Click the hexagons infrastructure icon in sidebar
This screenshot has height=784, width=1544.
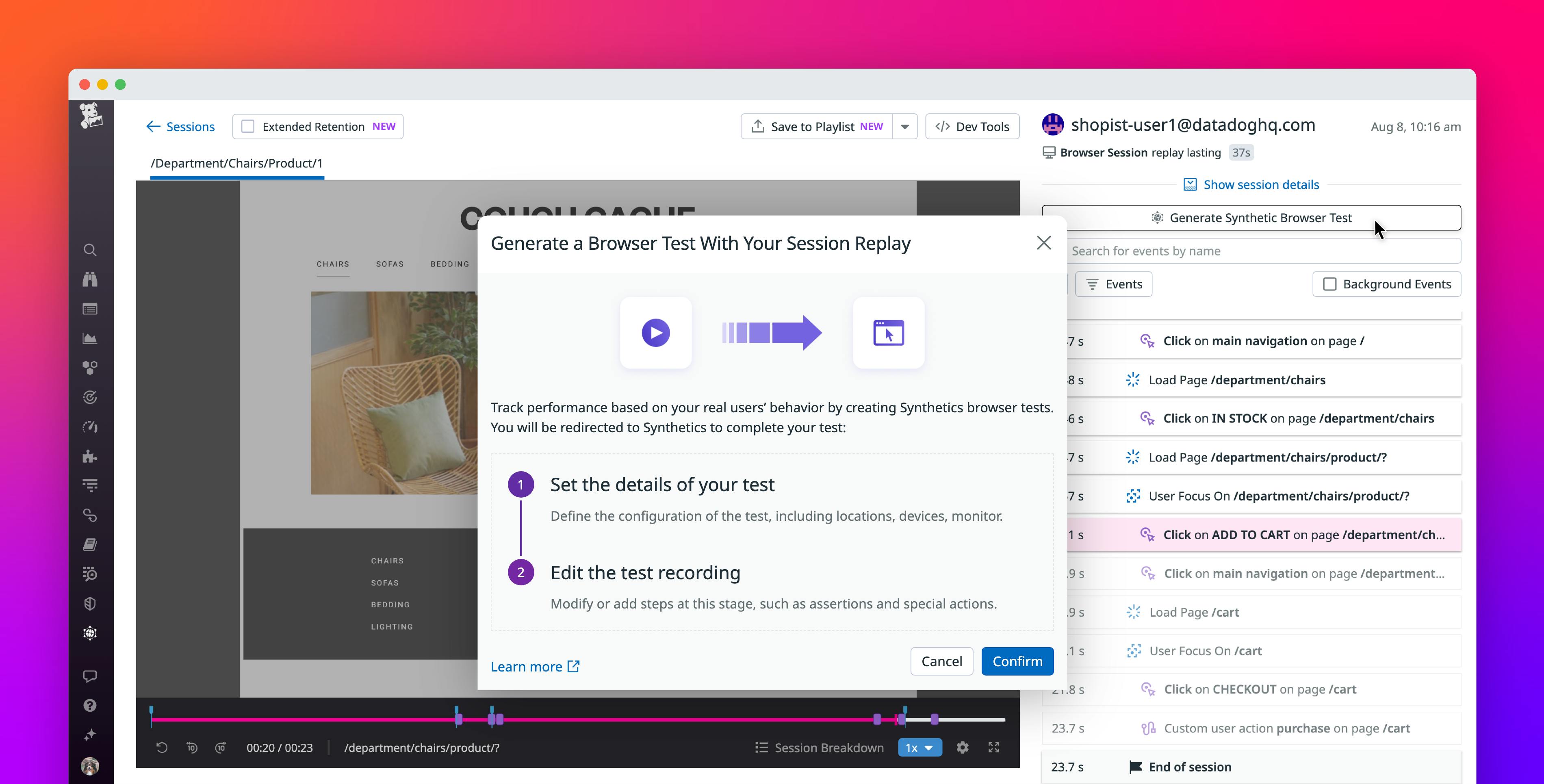coord(90,368)
